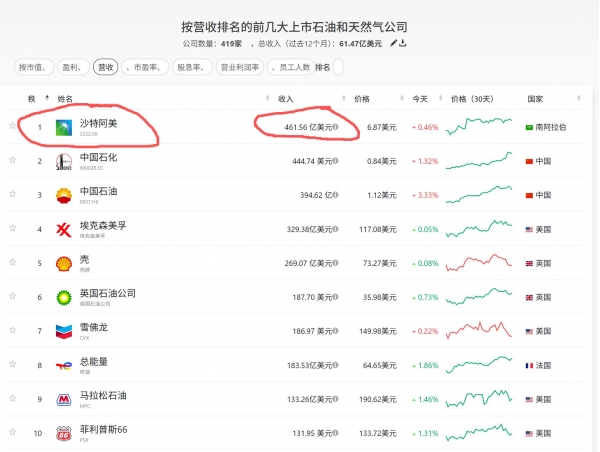Open the 中国石油 company link
The width and height of the screenshot is (600, 452).
tap(98, 191)
